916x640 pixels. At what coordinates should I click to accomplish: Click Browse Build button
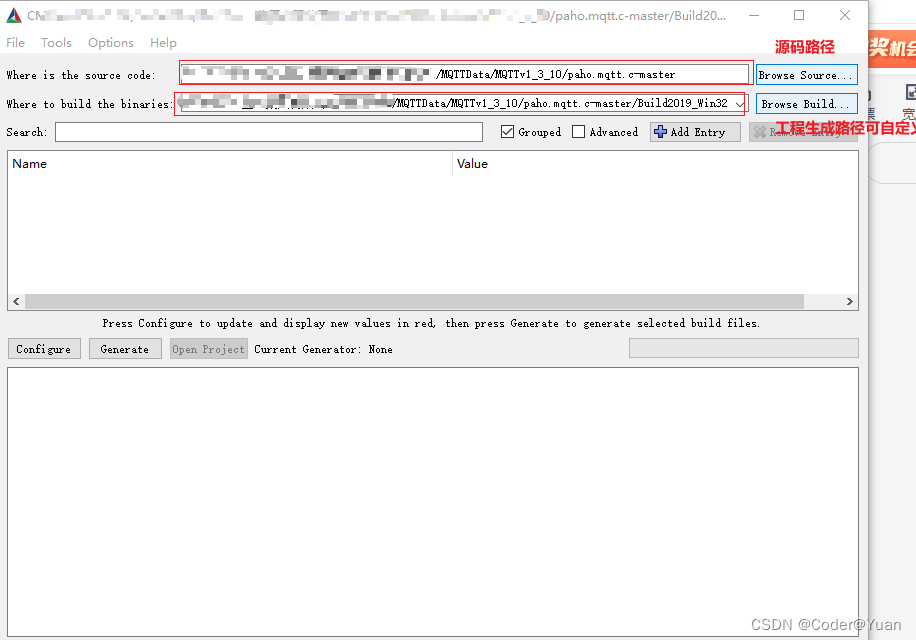point(807,104)
